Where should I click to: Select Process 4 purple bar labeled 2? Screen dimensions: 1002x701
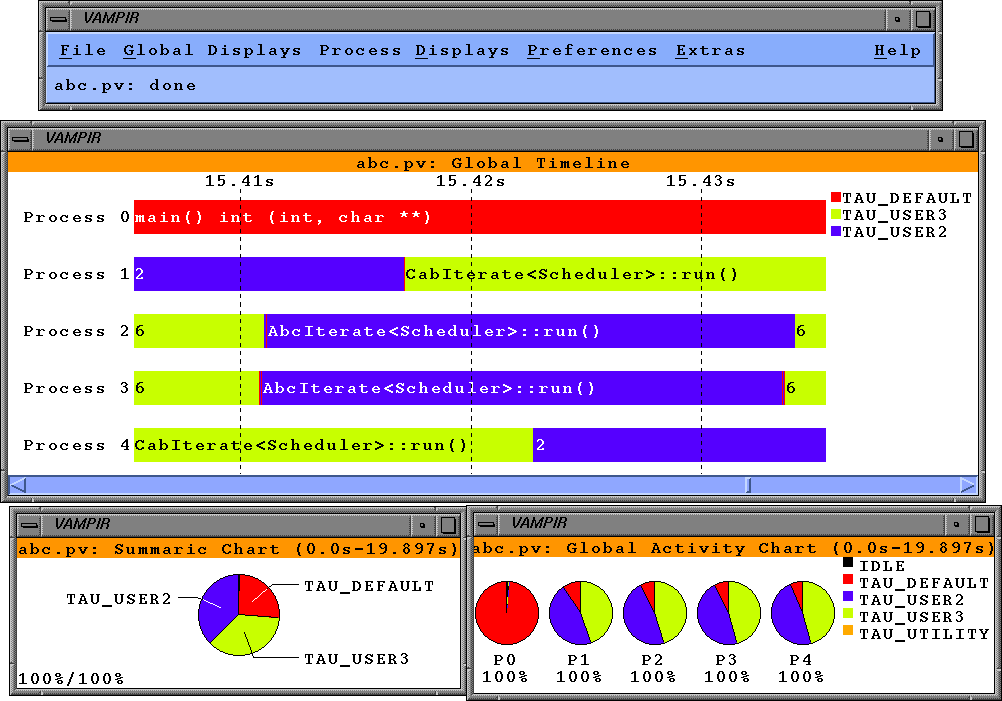(679, 445)
